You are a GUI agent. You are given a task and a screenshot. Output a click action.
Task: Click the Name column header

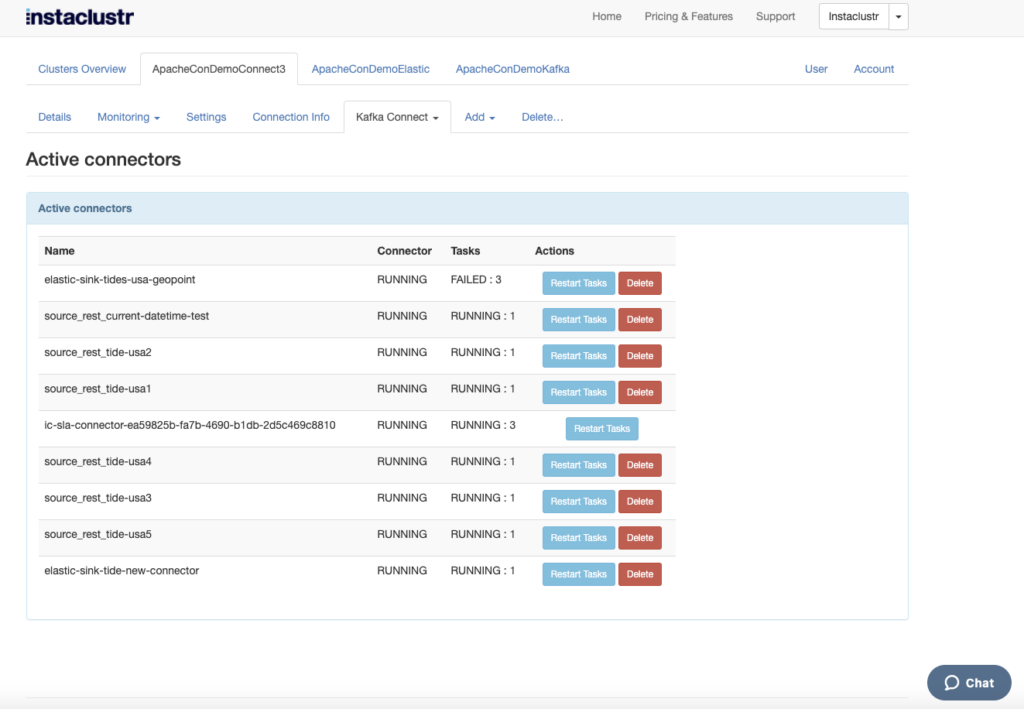(59, 251)
